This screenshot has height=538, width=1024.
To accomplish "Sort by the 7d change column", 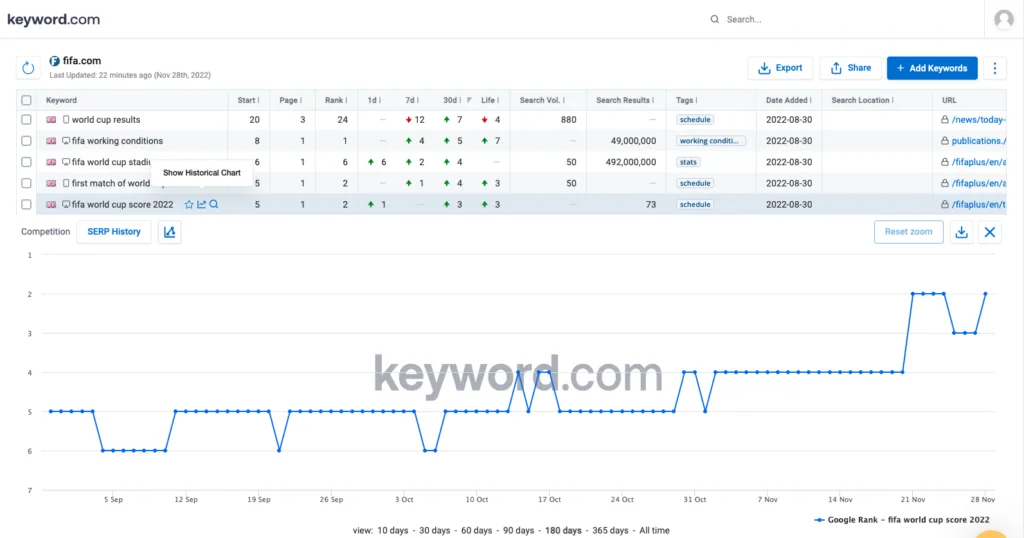I will [x=411, y=101].
